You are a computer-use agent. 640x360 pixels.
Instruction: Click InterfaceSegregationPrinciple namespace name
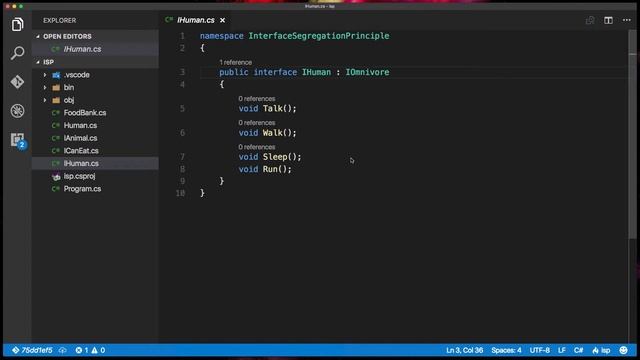(x=319, y=36)
